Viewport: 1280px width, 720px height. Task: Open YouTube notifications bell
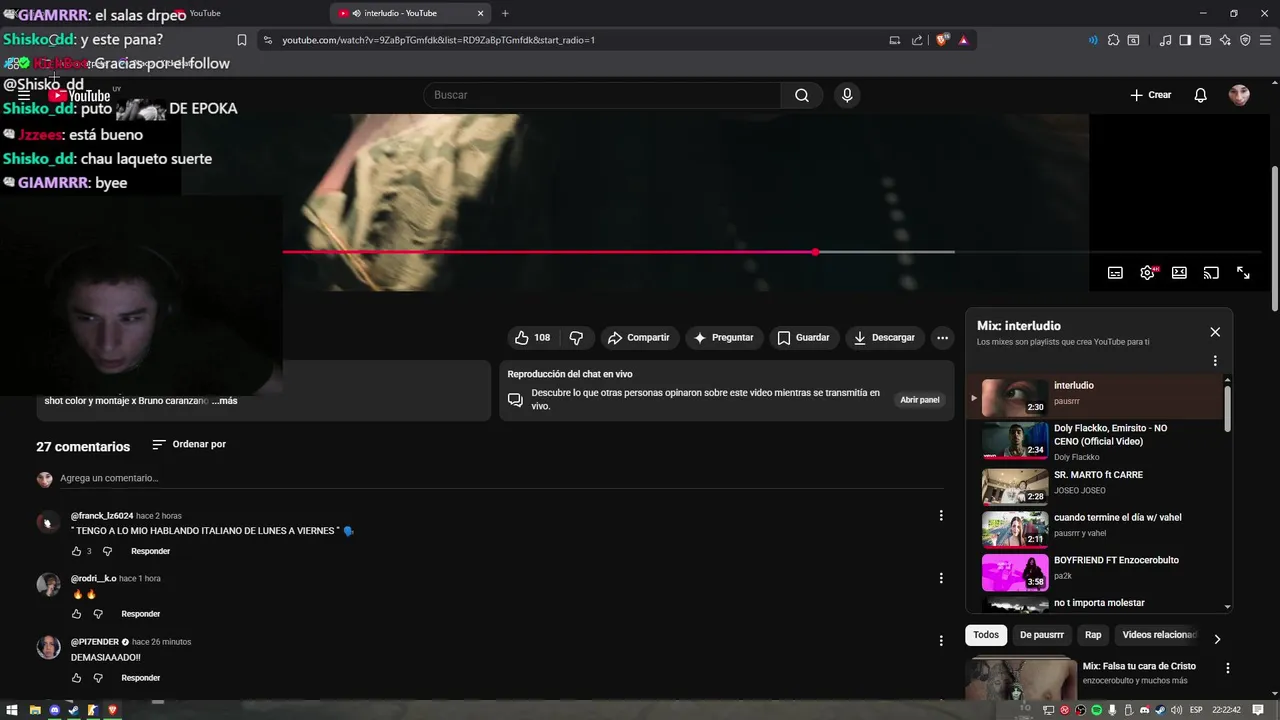1200,95
